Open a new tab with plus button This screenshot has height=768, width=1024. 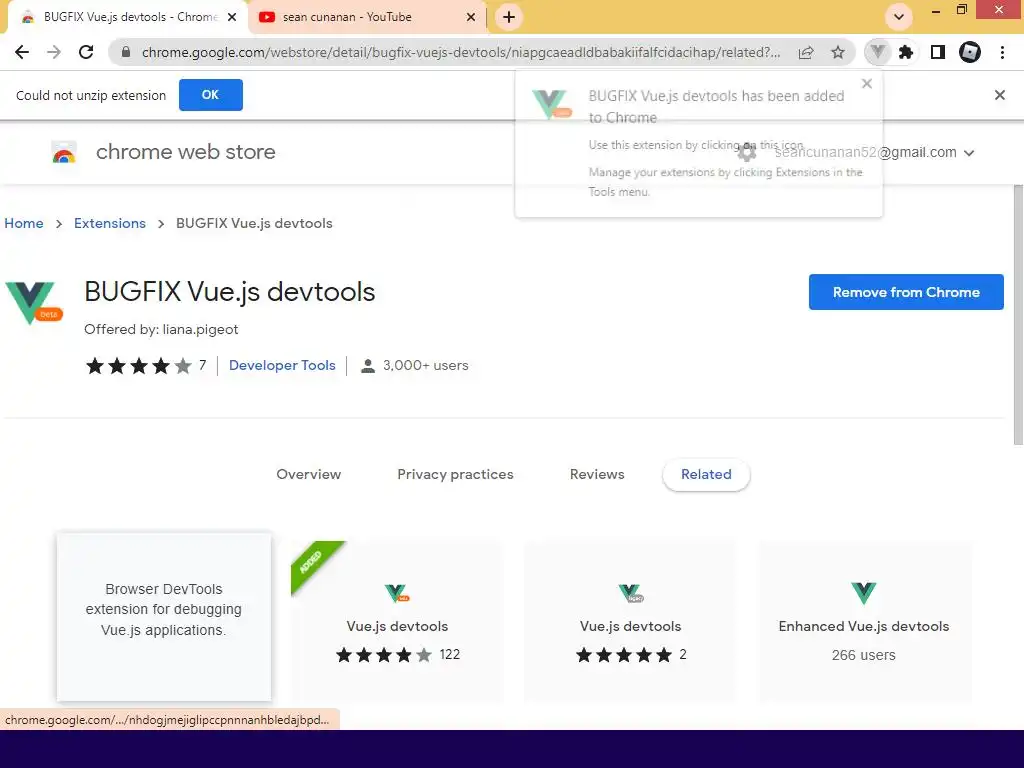[x=509, y=17]
